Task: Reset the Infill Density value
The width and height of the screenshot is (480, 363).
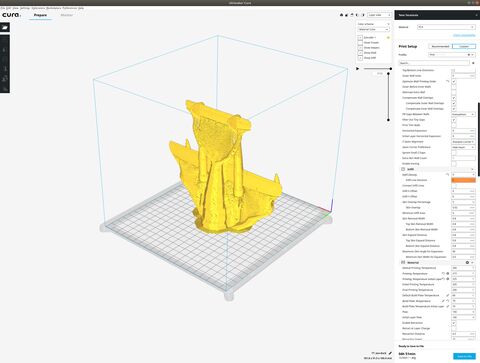Action: pyautogui.click(x=448, y=175)
